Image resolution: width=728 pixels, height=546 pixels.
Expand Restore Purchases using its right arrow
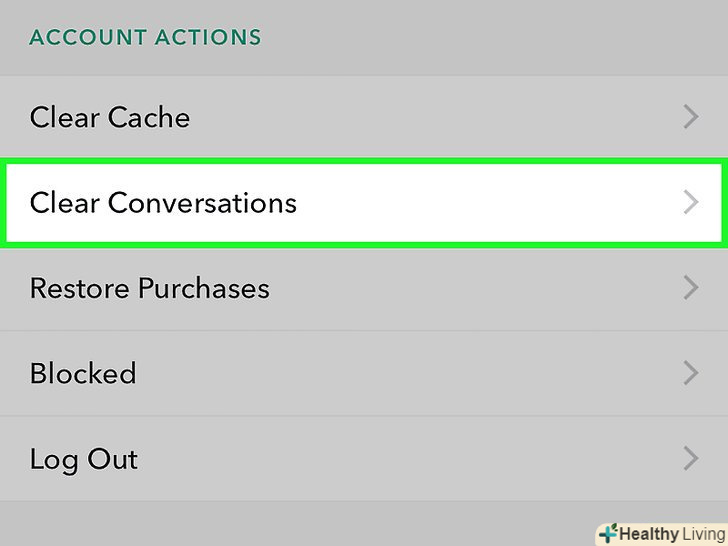pyautogui.click(x=690, y=288)
